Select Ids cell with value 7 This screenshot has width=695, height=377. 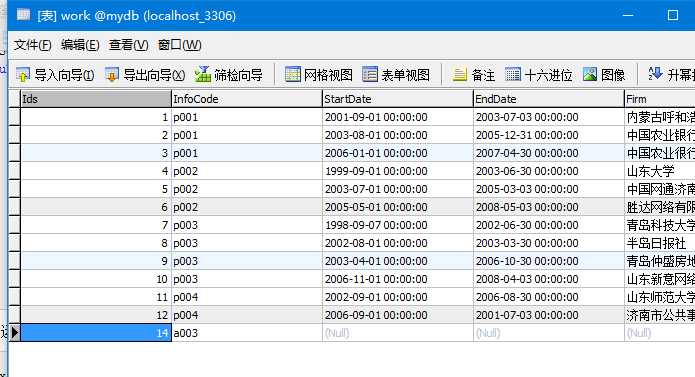point(96,225)
